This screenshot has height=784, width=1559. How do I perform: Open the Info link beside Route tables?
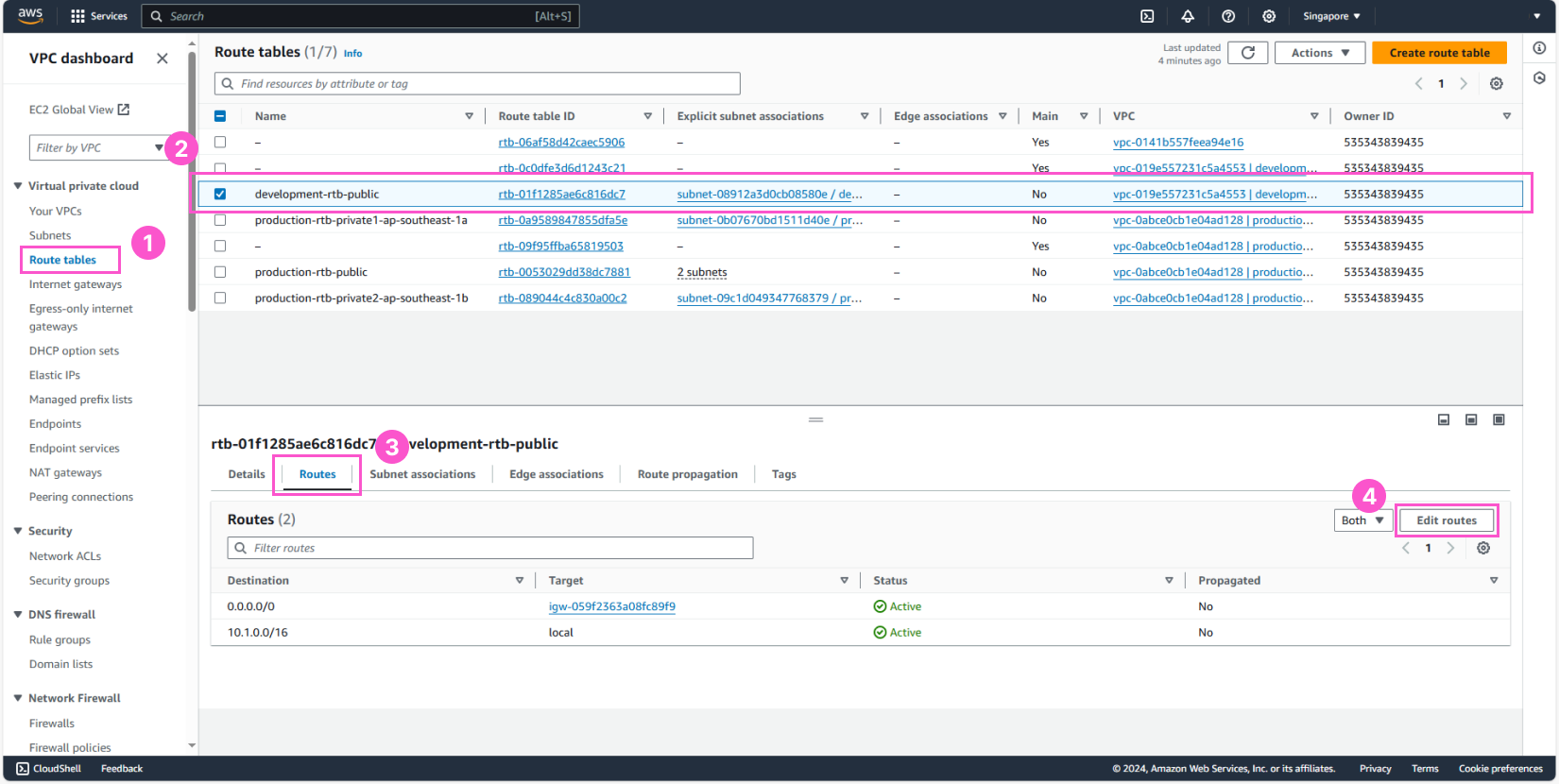tap(352, 54)
